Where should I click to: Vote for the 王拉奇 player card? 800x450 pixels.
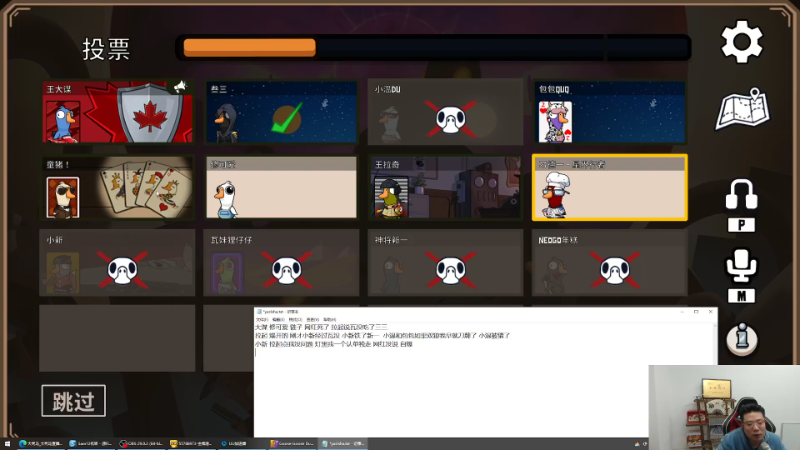[445, 188]
